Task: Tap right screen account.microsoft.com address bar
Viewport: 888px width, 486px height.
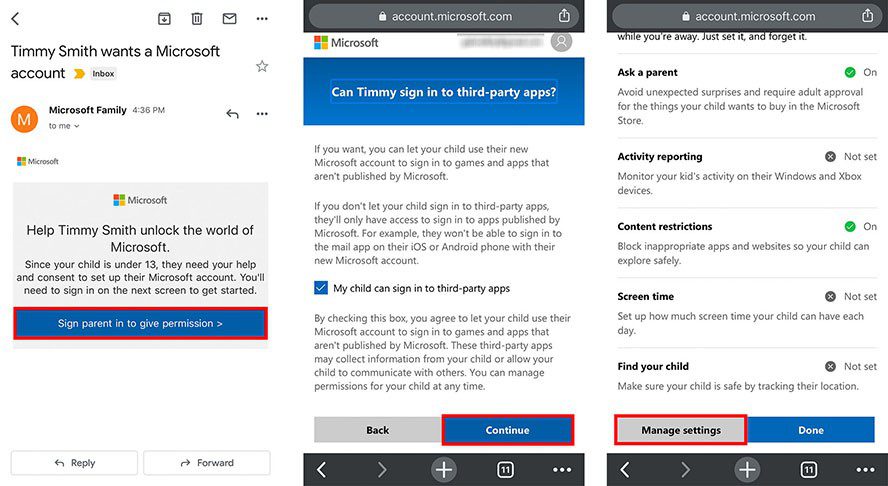Action: (748, 16)
